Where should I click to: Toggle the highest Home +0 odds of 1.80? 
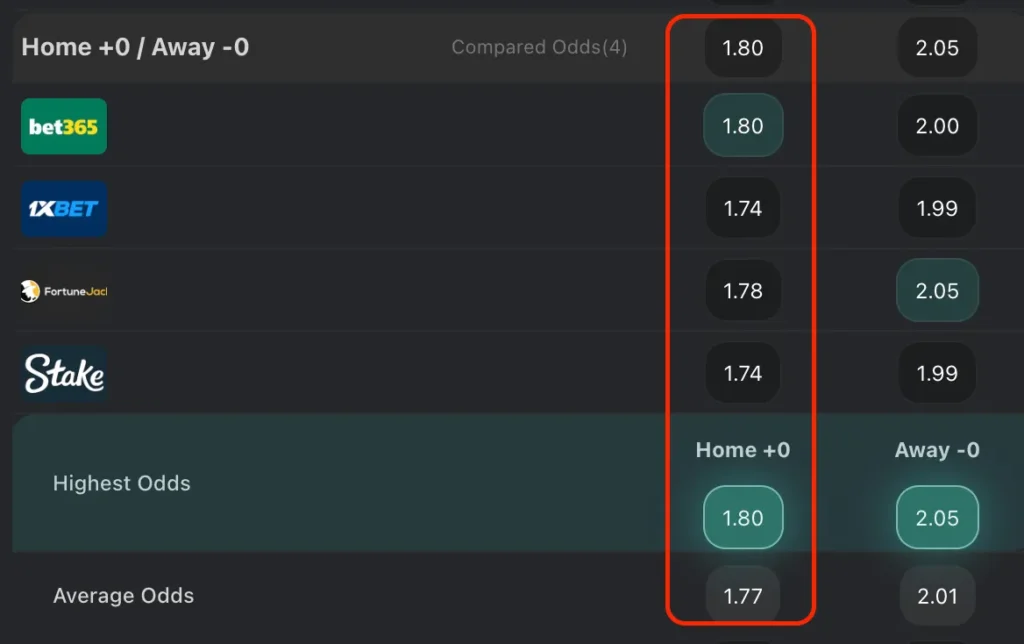(x=743, y=517)
